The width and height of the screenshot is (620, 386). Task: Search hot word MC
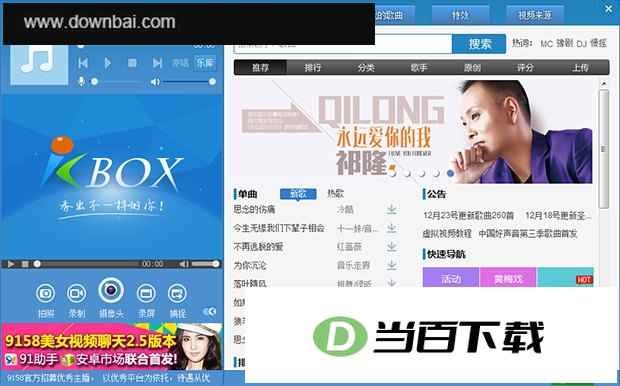(546, 44)
